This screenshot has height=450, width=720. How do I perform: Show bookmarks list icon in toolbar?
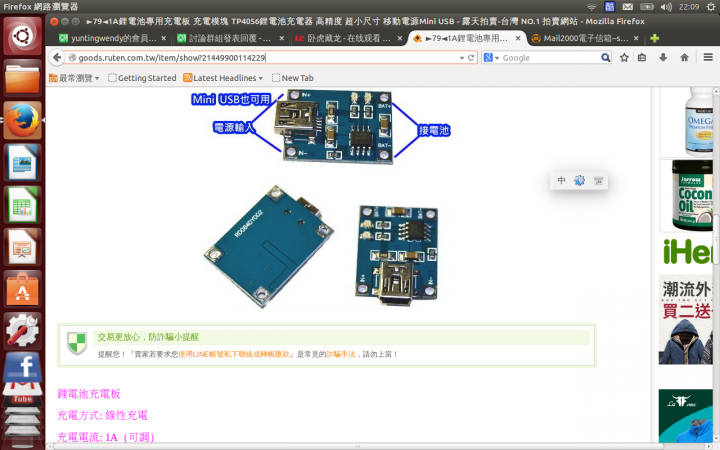tap(642, 58)
